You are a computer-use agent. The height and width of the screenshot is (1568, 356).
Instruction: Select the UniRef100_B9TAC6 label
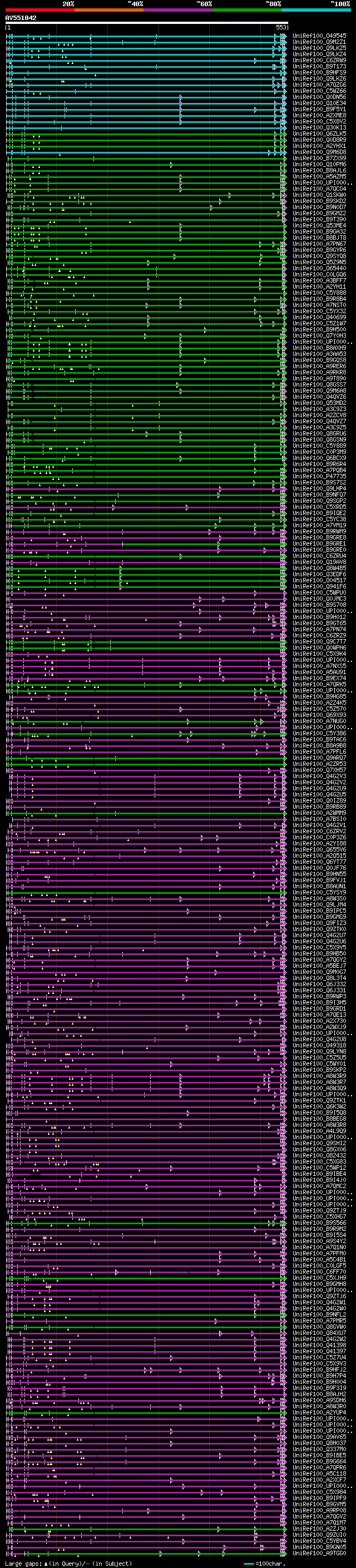tap(319, 739)
